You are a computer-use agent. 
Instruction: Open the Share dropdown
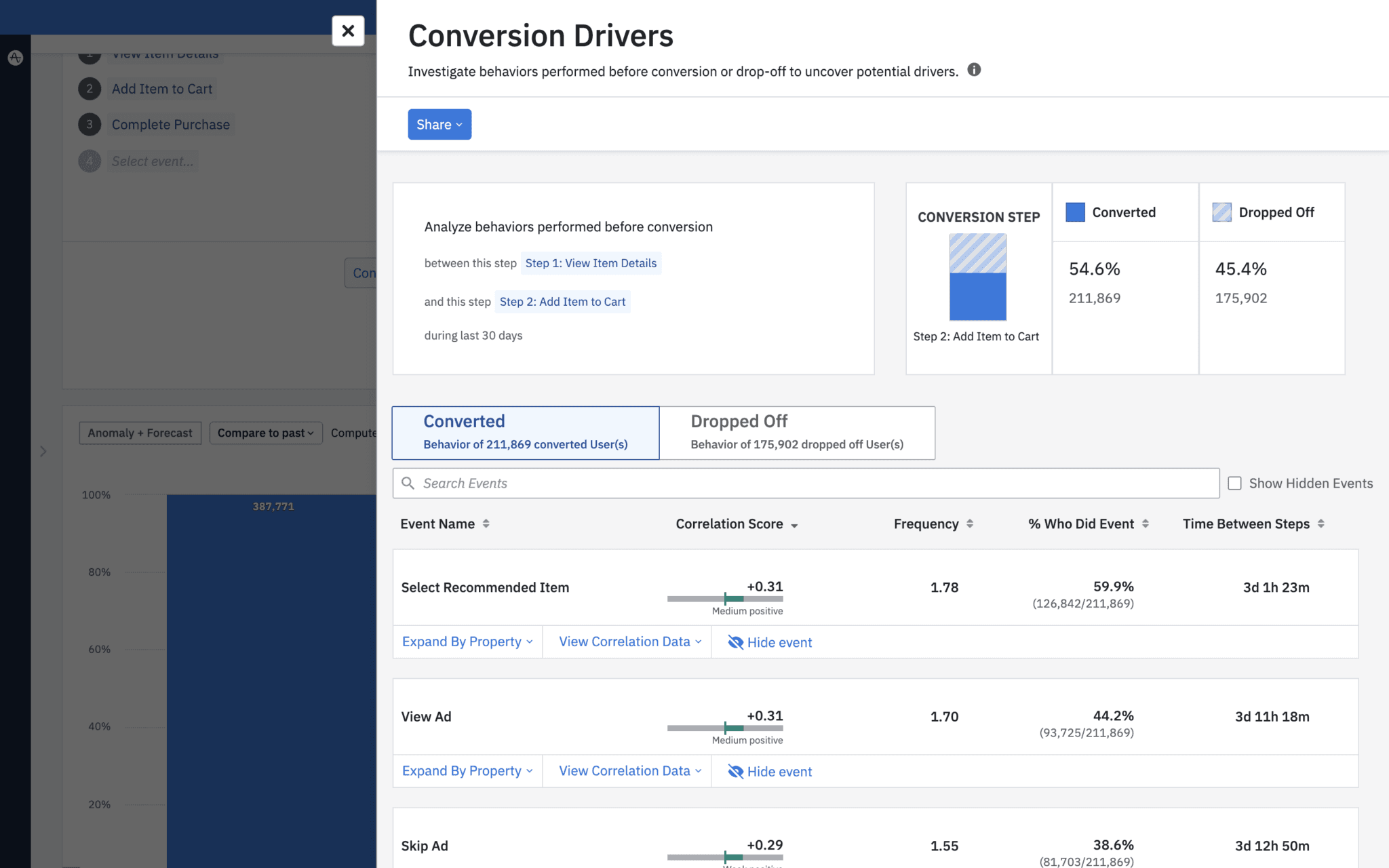439,124
